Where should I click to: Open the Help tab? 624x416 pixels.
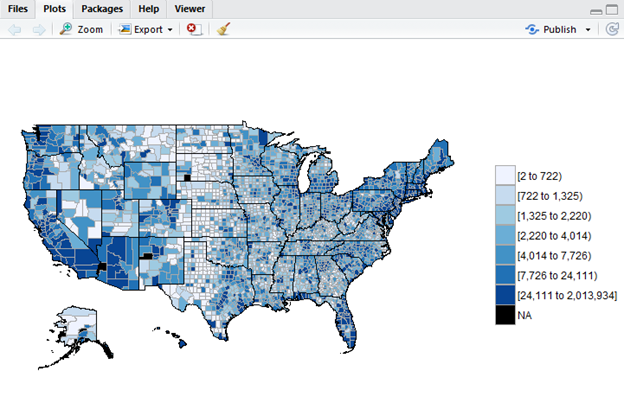149,9
